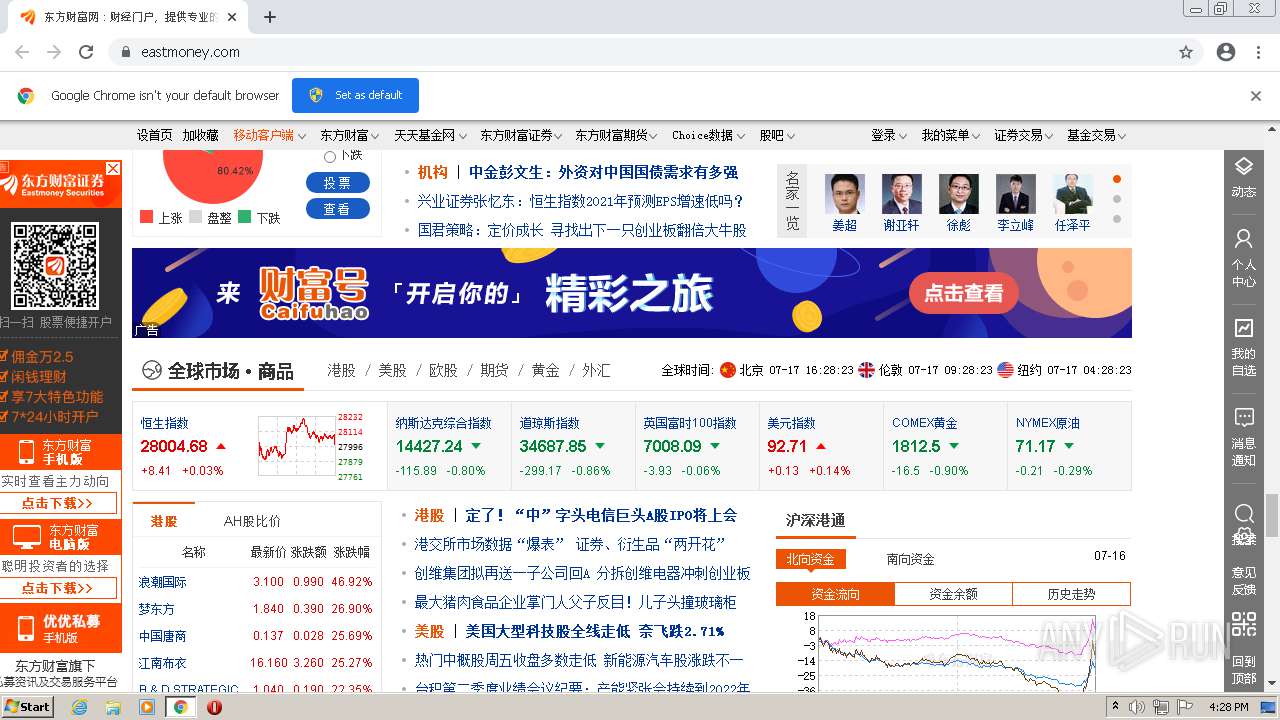Close the 东方财富证券 side advertisement

click(x=113, y=168)
